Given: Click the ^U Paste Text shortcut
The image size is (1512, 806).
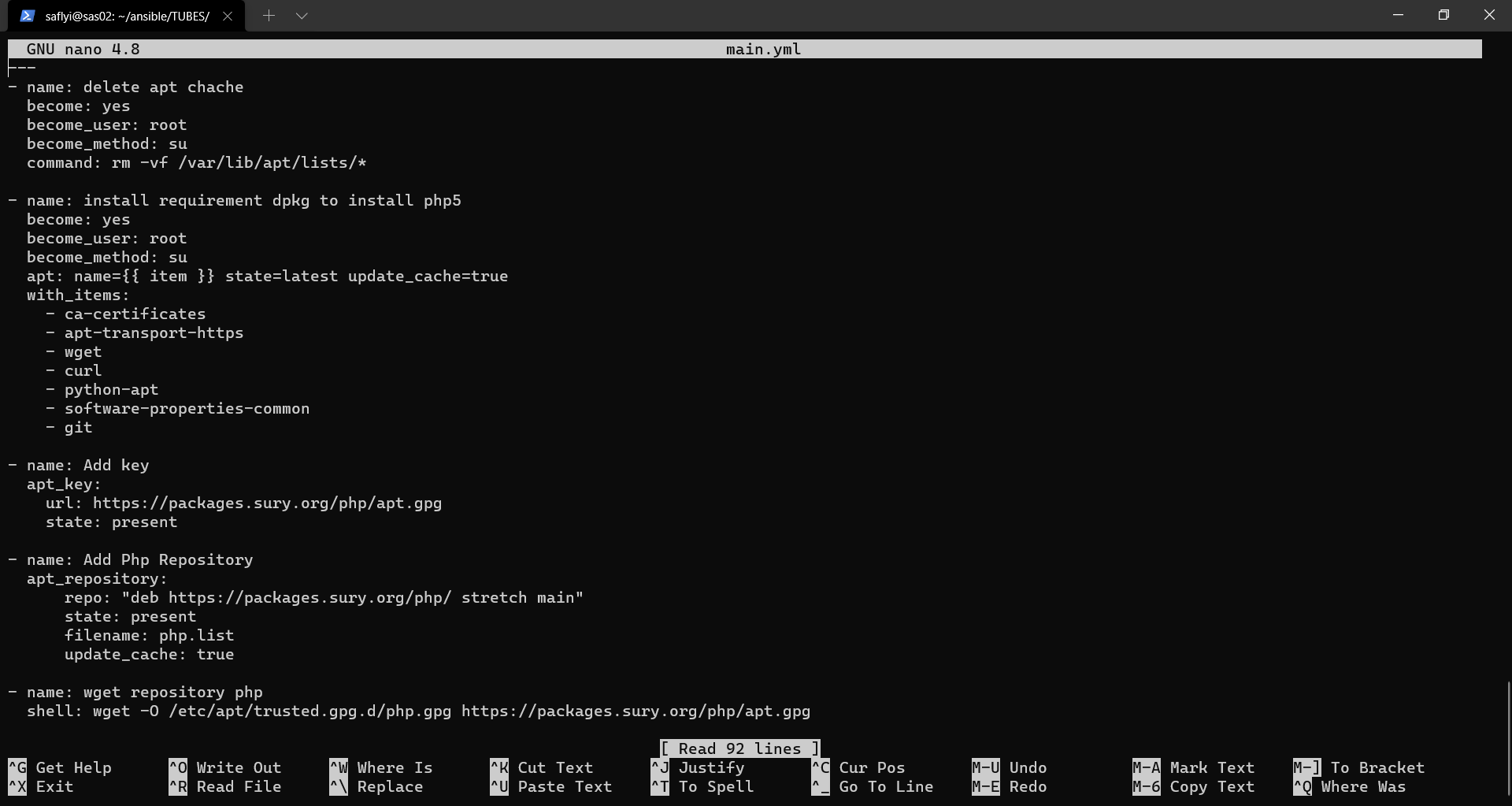Looking at the screenshot, I should click(551, 786).
